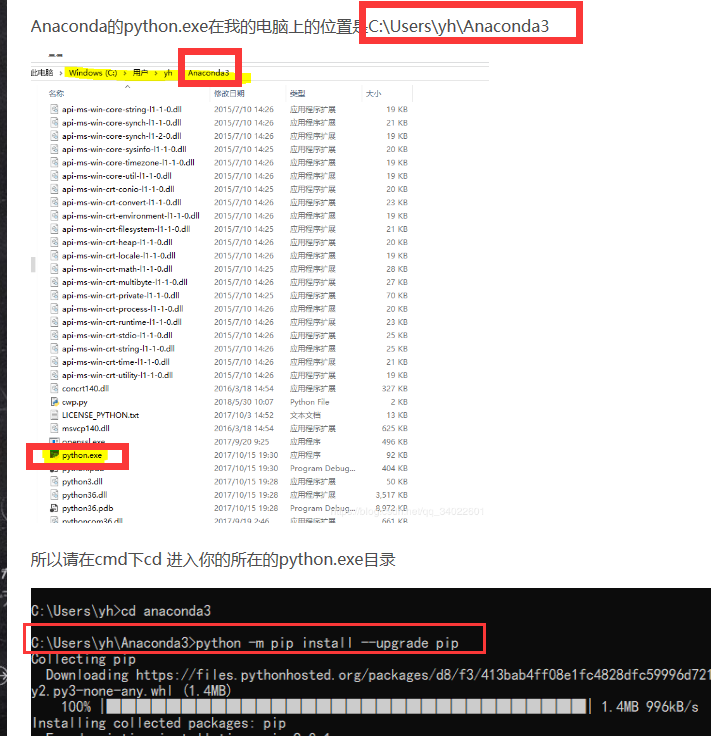
Task: Click the api-ms-win-core-string-l1-1-0.dll icon
Action: [x=54, y=109]
